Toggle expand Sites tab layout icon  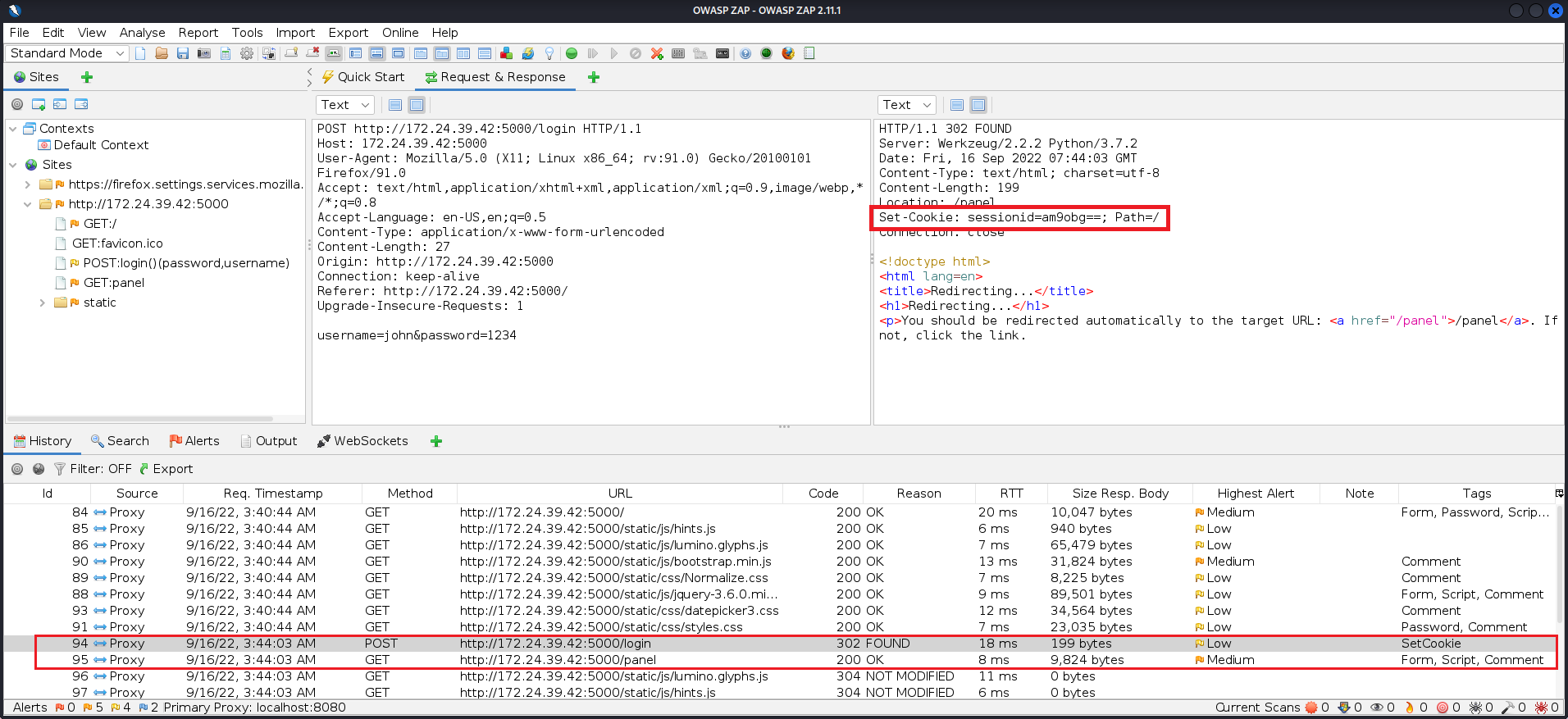point(355,53)
